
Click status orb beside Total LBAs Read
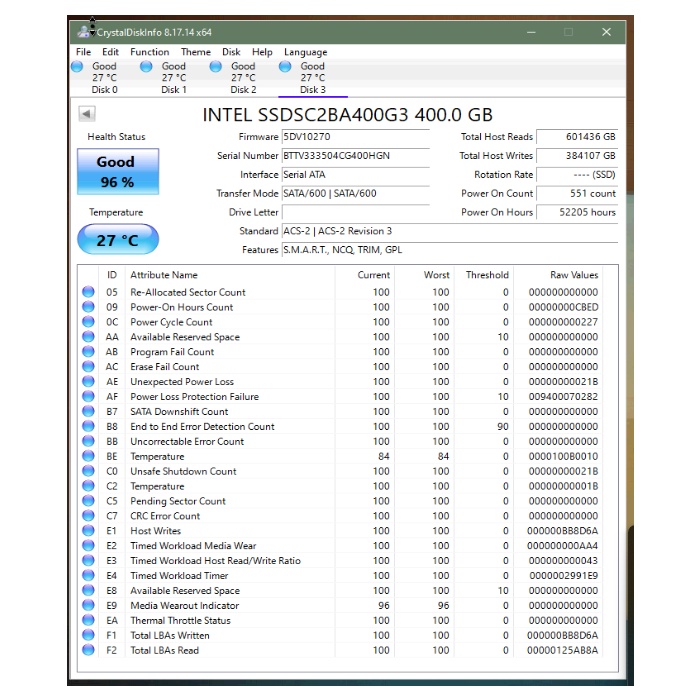click(x=88, y=651)
